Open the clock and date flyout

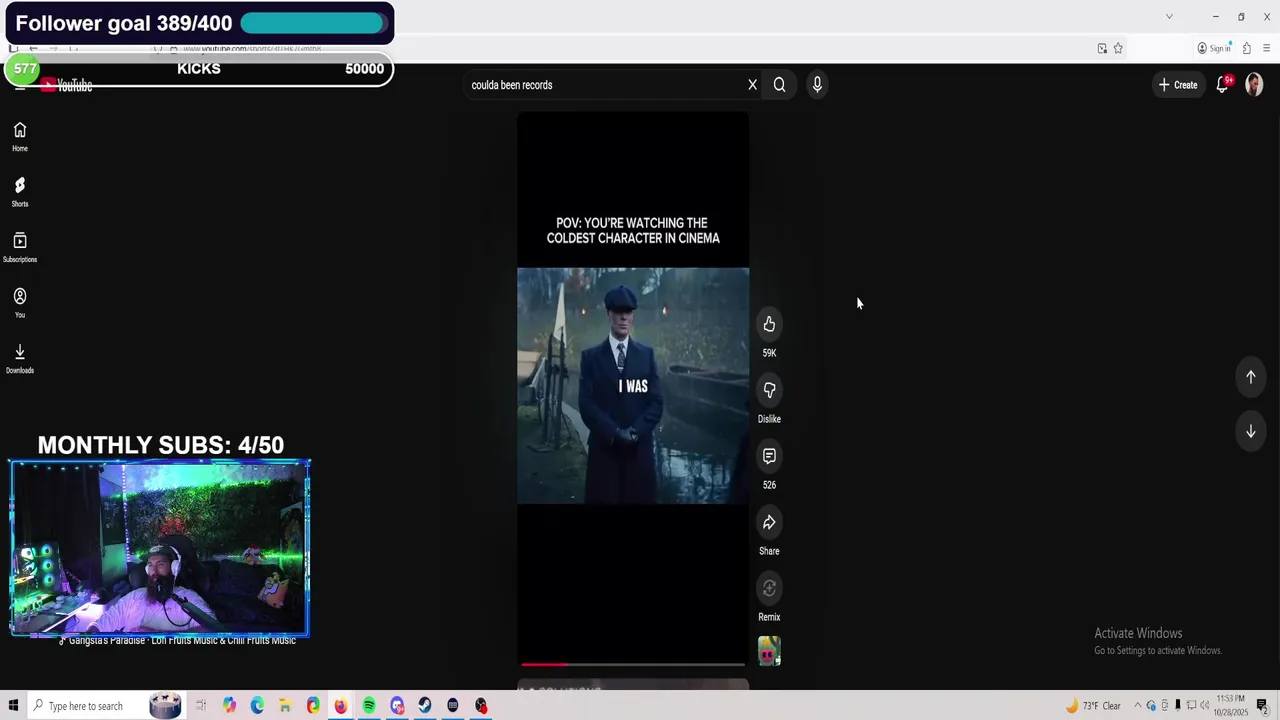coord(1231,706)
